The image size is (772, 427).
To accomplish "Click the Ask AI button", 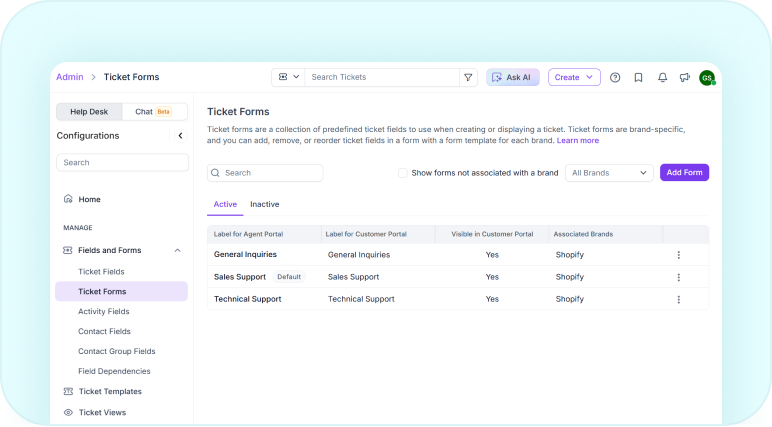I will [513, 77].
